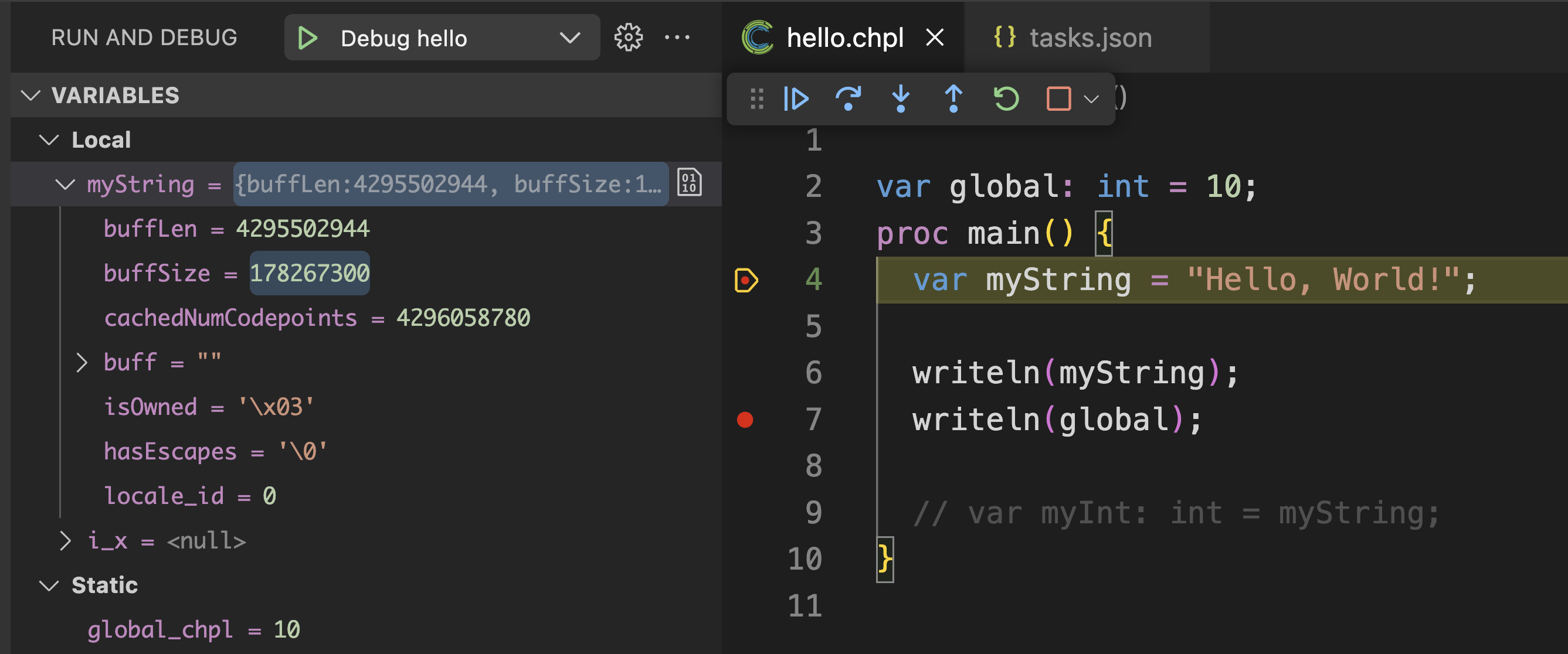The width and height of the screenshot is (1568, 654).
Task: View binary data for myString
Action: 689,183
